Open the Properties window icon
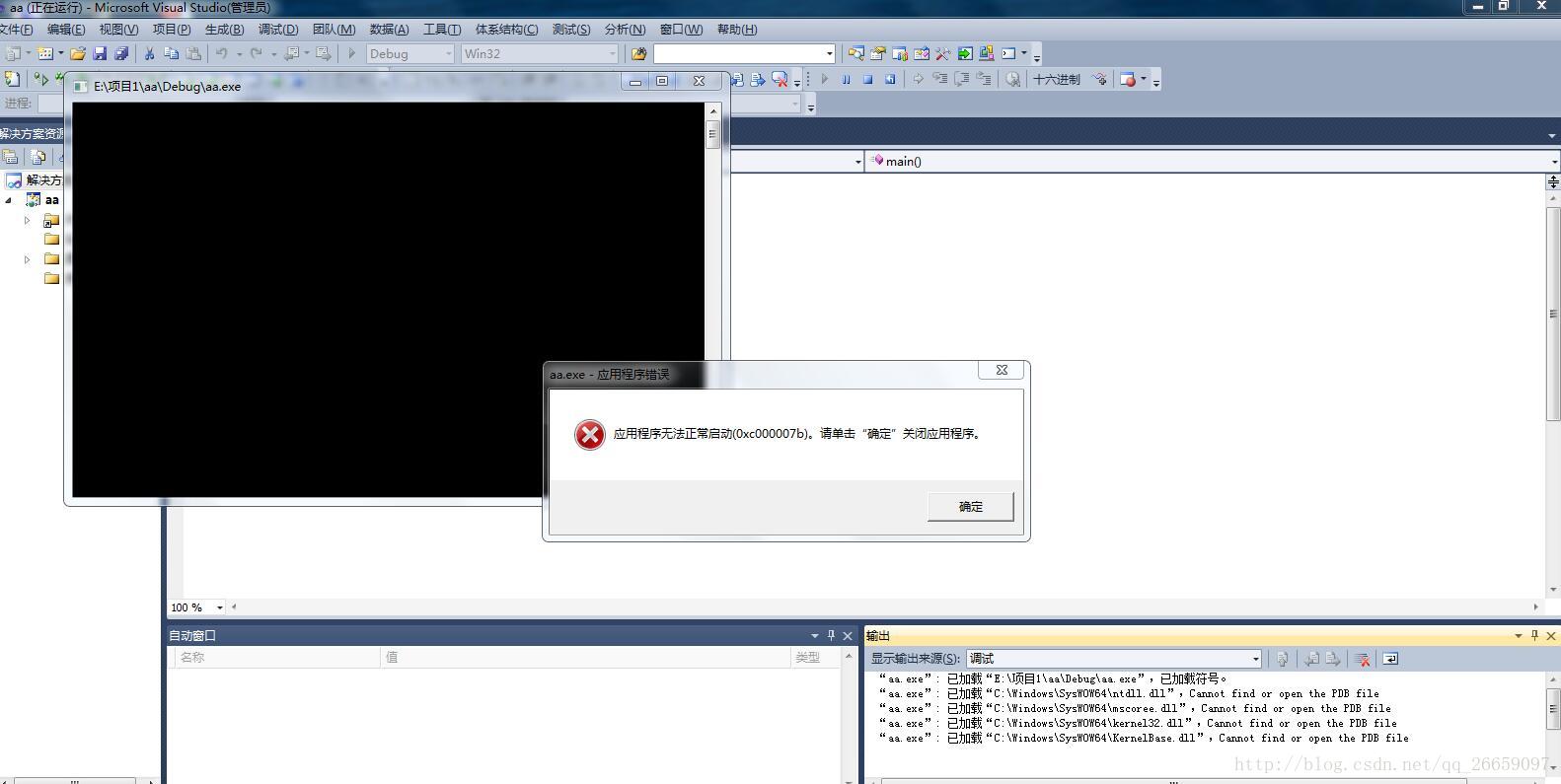The width and height of the screenshot is (1561, 784). [877, 53]
